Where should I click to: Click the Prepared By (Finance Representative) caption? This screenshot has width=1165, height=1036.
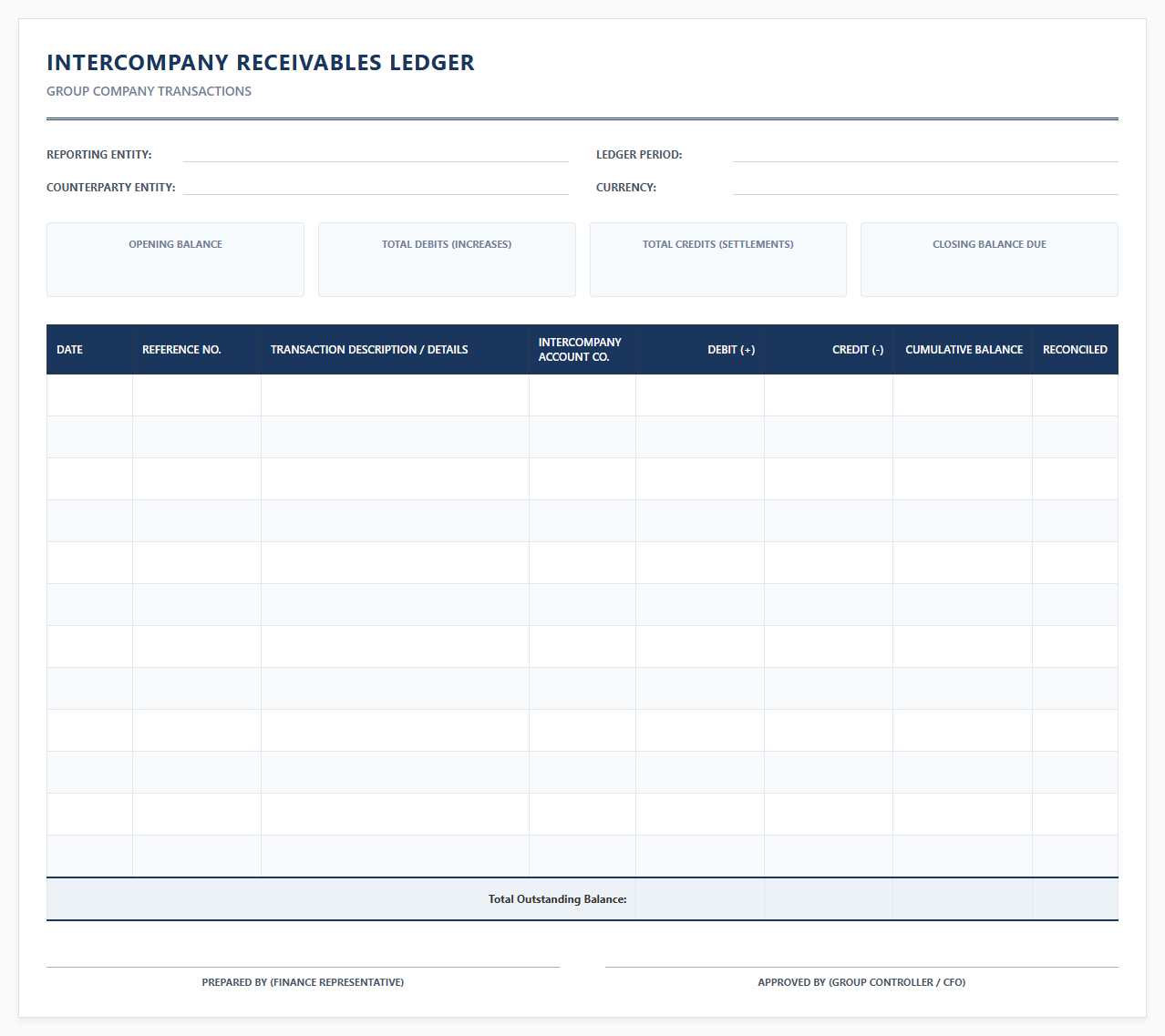pos(303,982)
